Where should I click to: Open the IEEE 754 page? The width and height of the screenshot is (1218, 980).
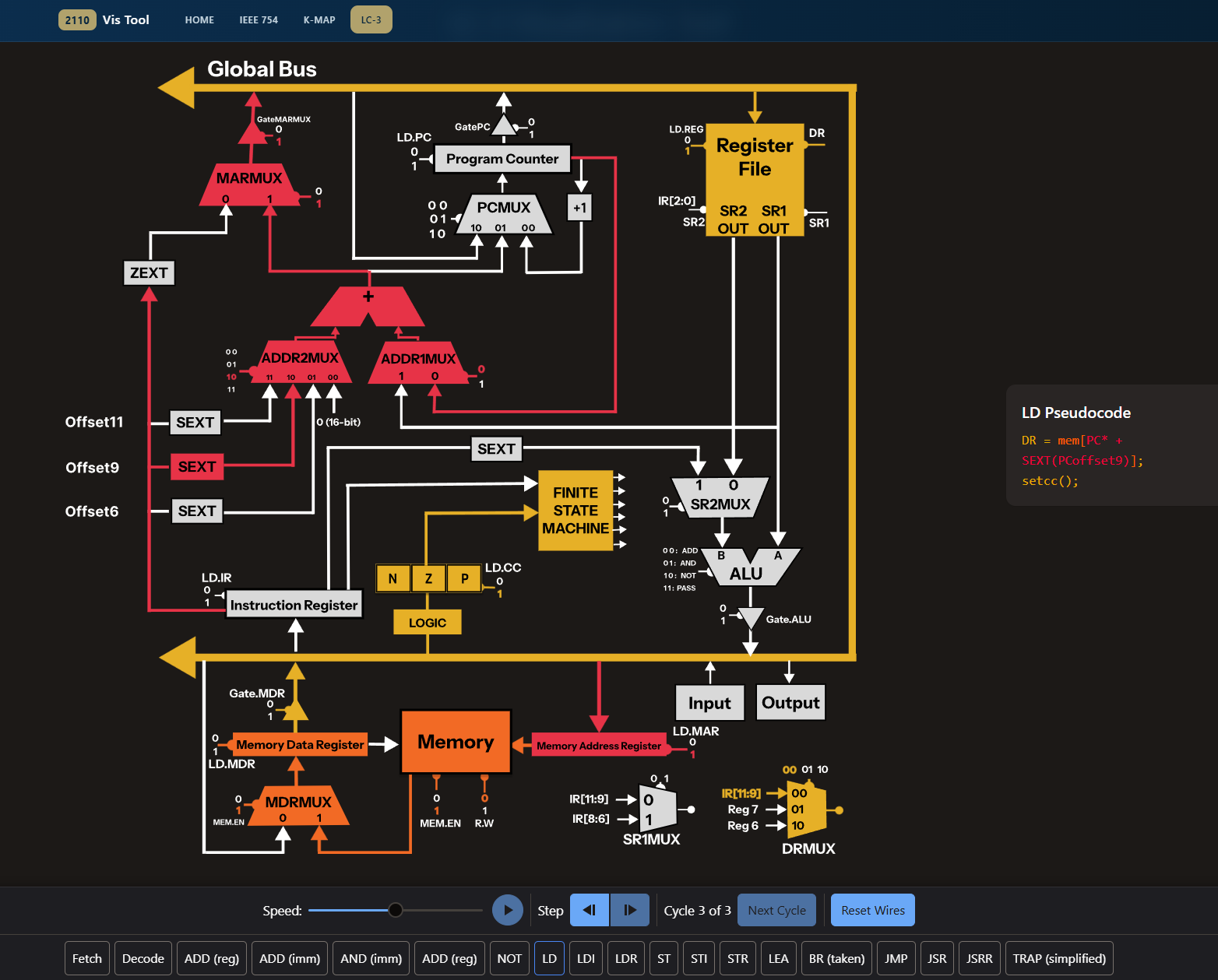(259, 20)
